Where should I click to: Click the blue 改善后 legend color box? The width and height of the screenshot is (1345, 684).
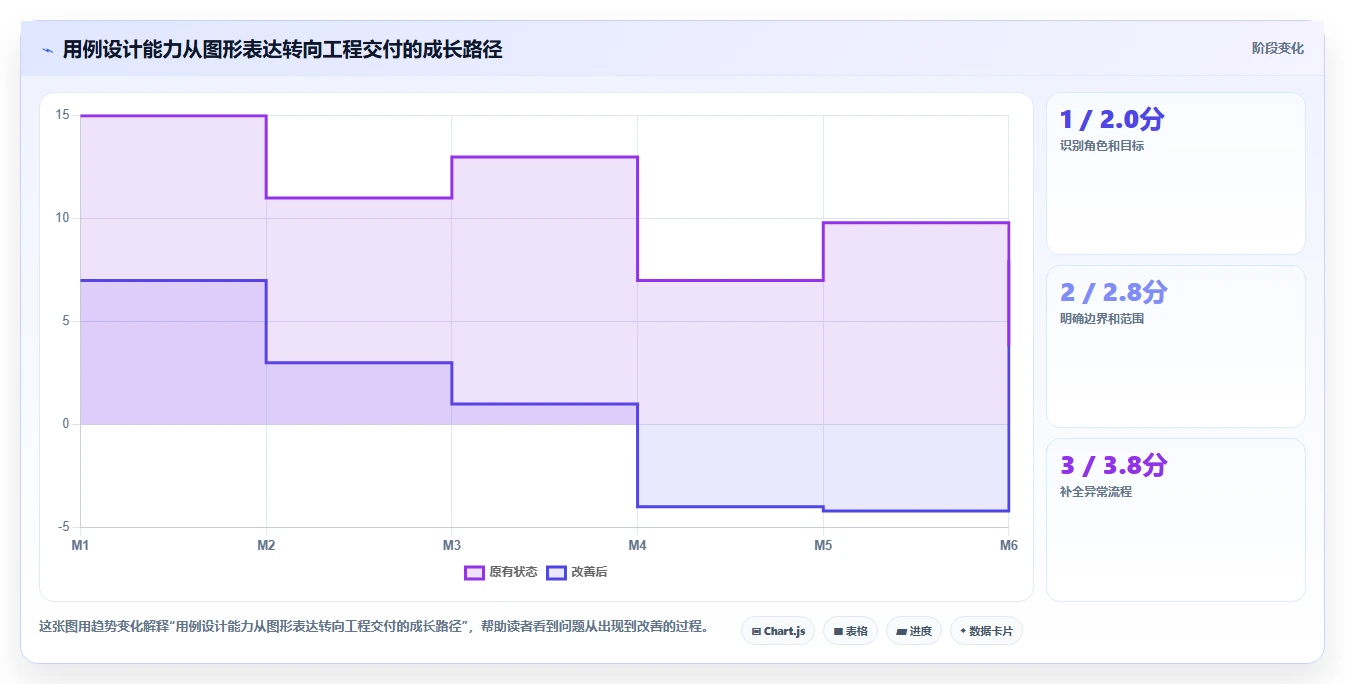click(556, 572)
